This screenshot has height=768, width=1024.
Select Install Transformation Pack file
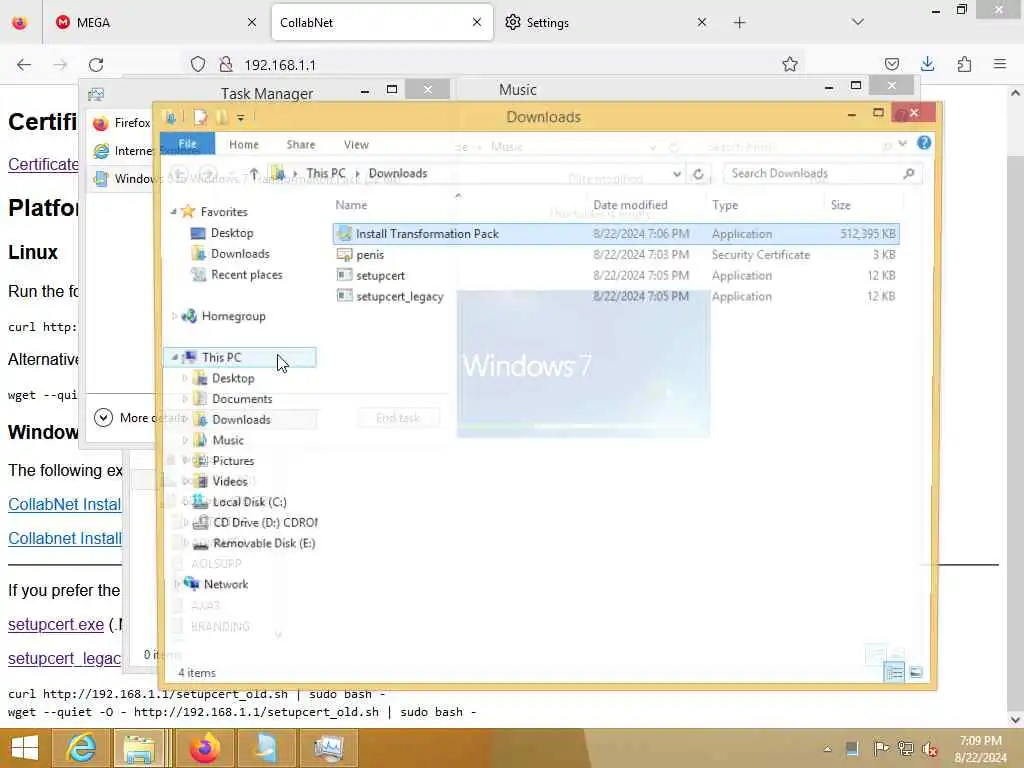pos(616,234)
